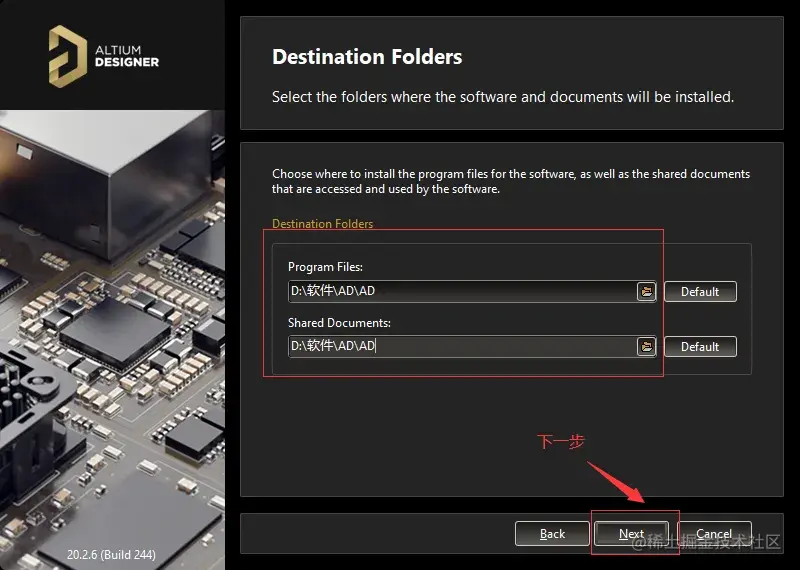Click the 'Shared Documents:' label

point(339,323)
